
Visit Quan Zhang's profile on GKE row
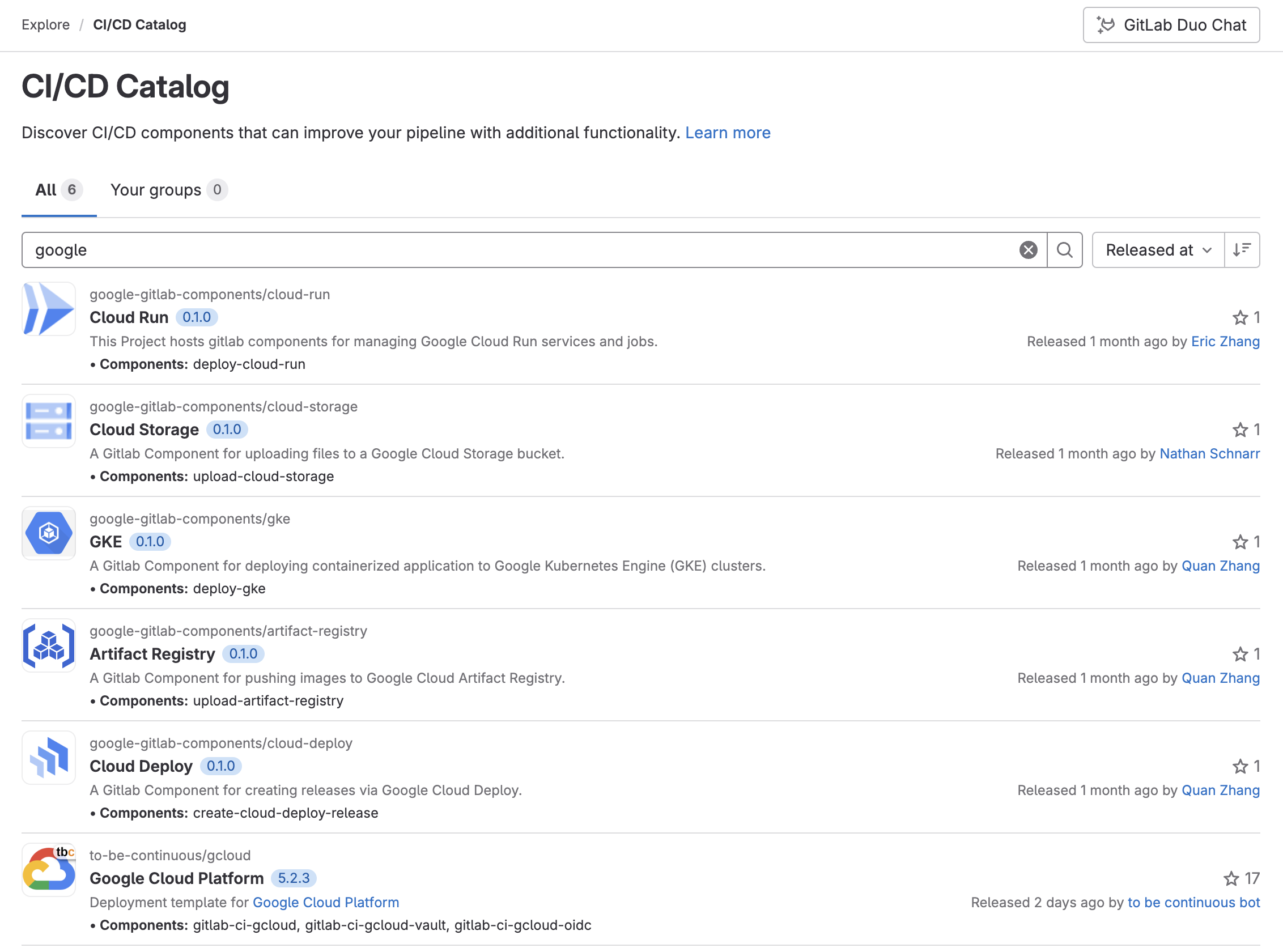(1221, 567)
